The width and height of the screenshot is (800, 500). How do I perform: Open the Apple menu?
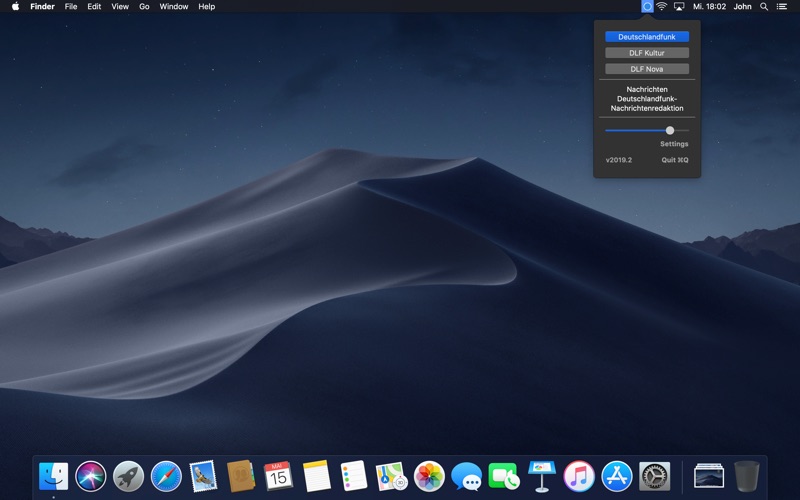pyautogui.click(x=15, y=6)
